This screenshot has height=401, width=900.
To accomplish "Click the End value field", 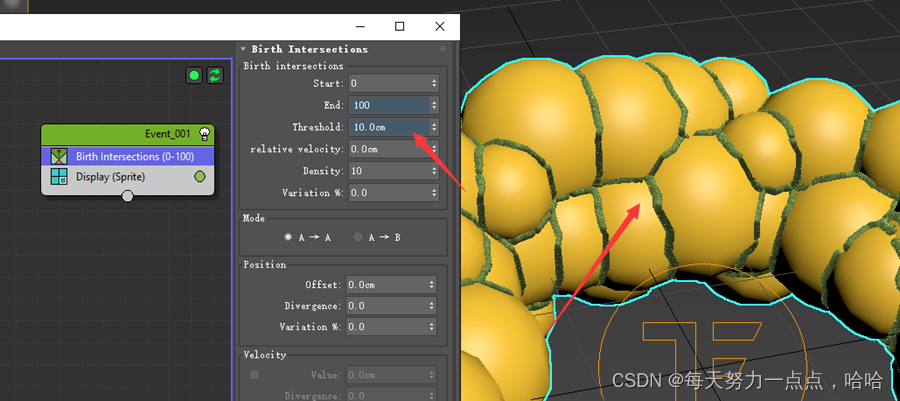I will [389, 105].
